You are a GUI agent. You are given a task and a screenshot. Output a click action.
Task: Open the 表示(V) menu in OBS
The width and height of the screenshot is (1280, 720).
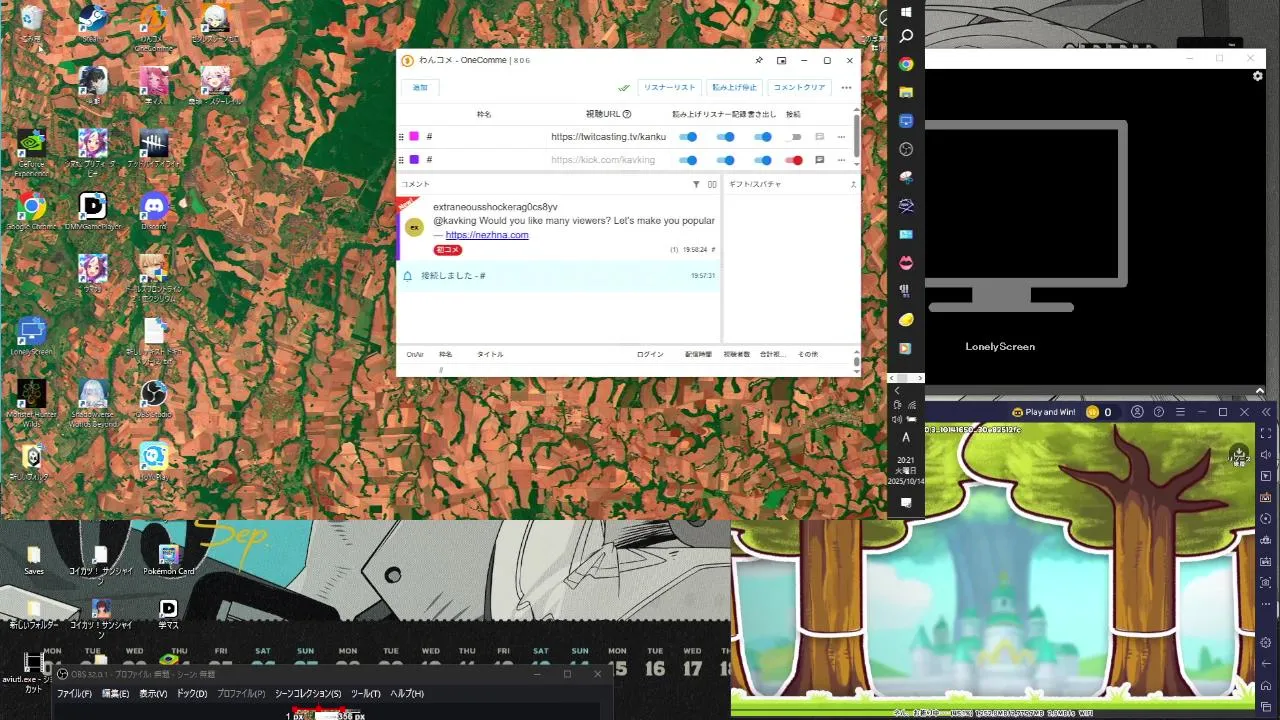(153, 693)
